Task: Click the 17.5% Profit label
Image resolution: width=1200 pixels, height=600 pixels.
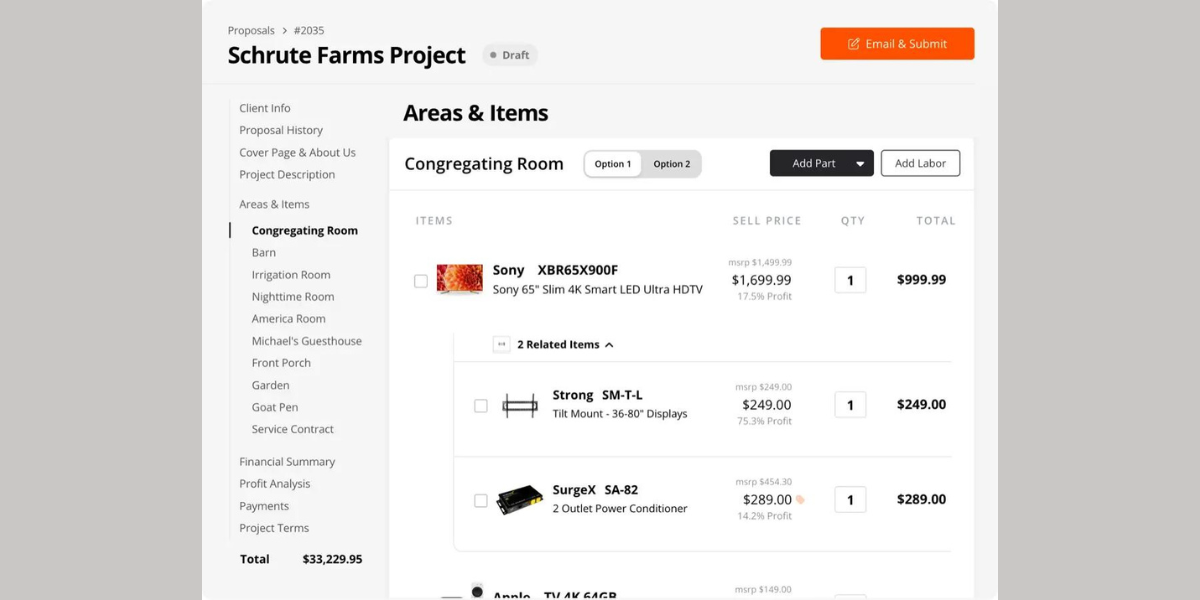Action: tap(764, 297)
